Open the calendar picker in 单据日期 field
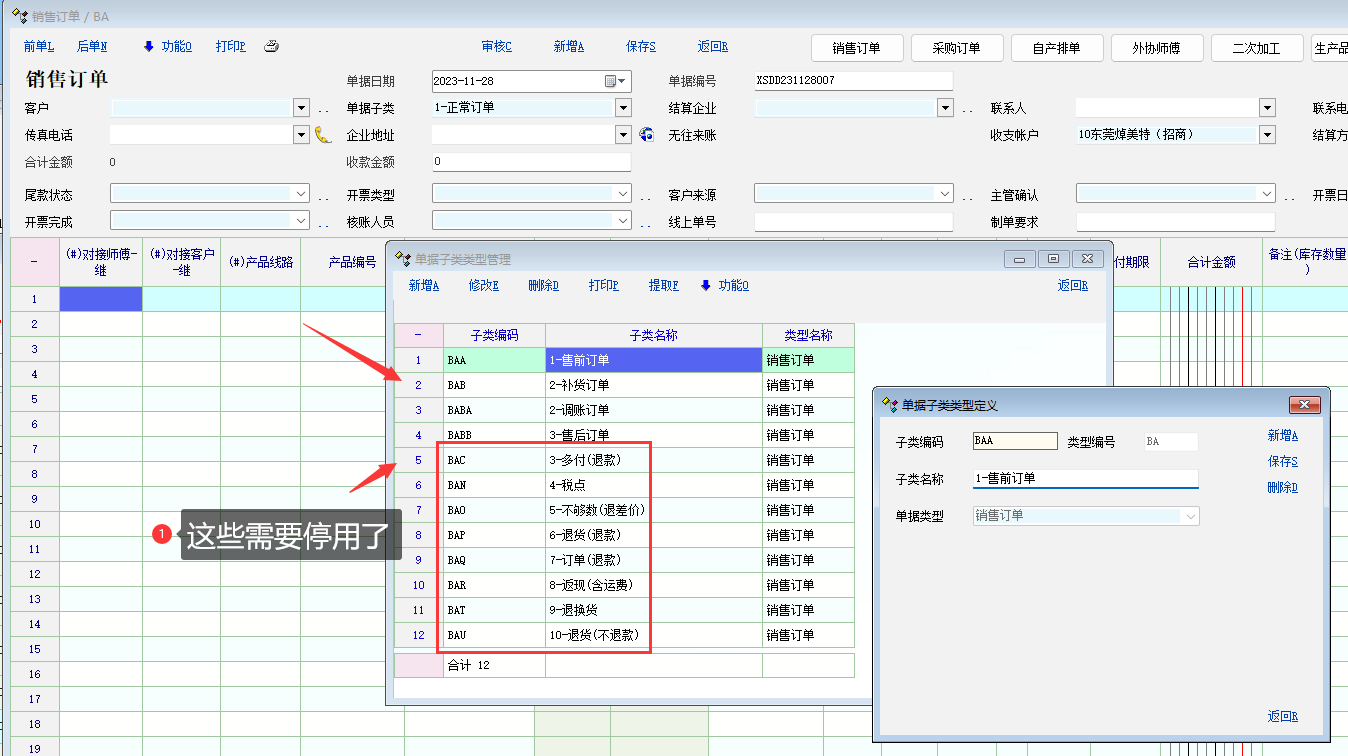 click(x=611, y=82)
